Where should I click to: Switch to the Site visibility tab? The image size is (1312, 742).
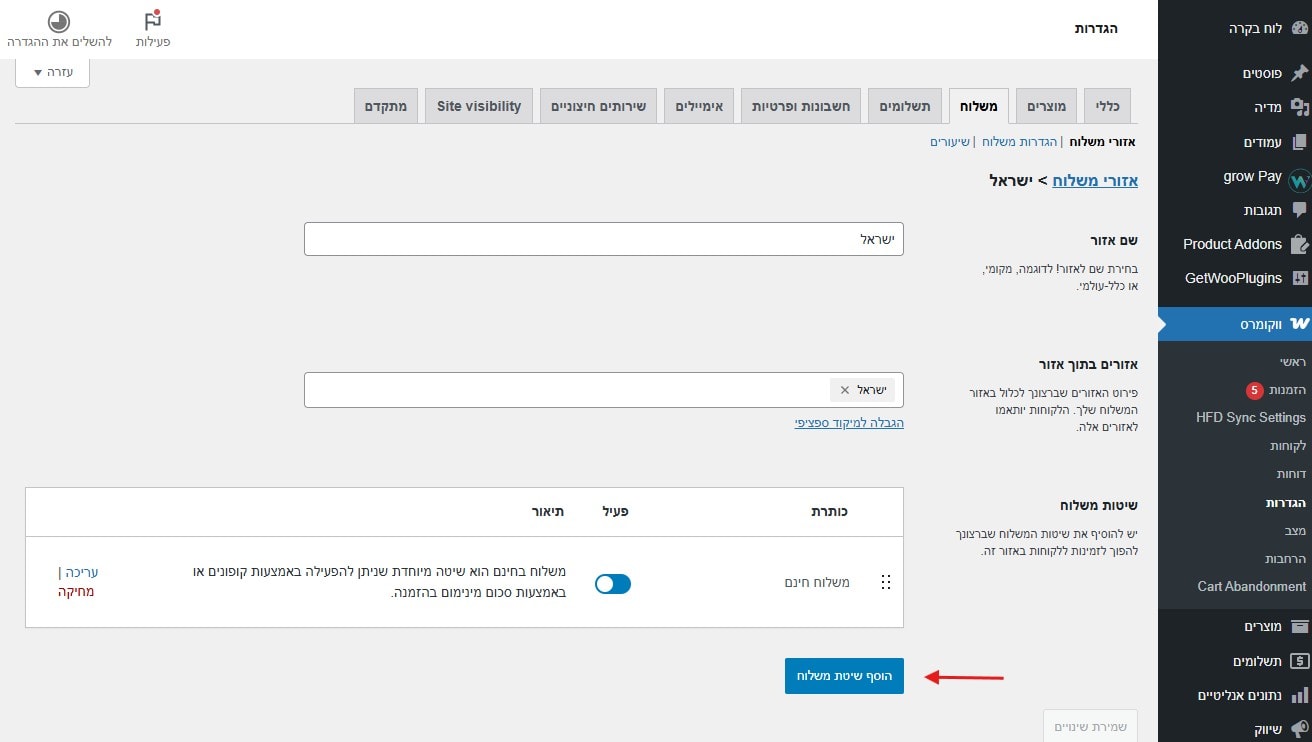pyautogui.click(x=479, y=106)
